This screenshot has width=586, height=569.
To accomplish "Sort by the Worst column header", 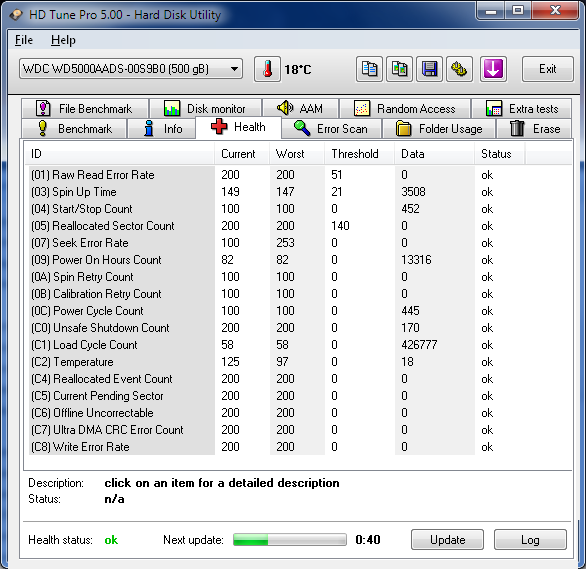I will (x=297, y=154).
